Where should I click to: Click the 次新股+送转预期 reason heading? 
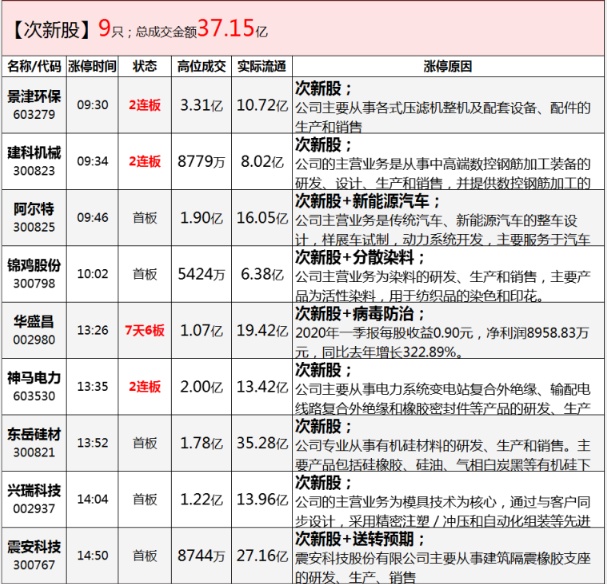coord(360,539)
